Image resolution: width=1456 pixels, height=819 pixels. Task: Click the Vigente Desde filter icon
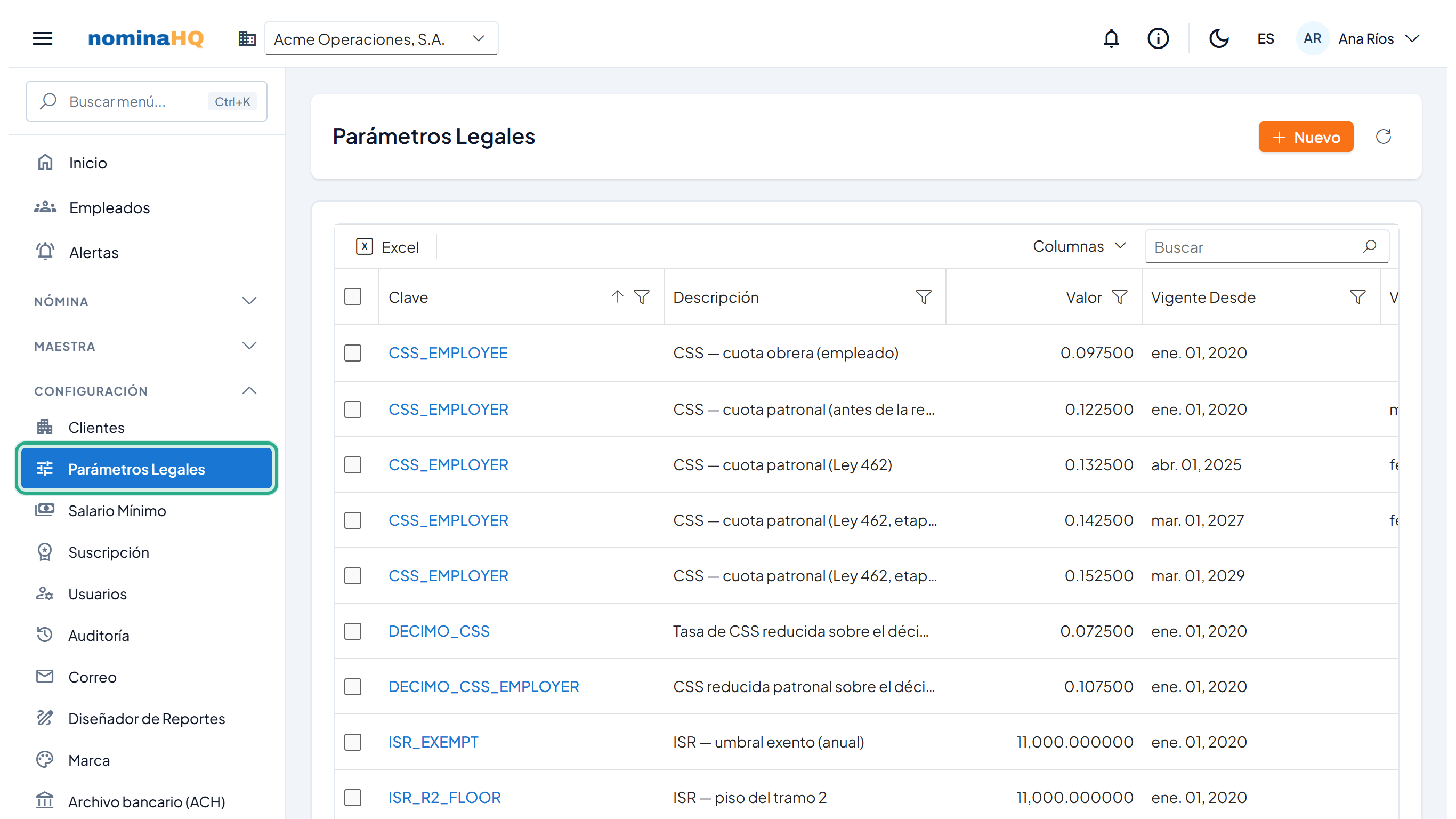[1357, 296]
